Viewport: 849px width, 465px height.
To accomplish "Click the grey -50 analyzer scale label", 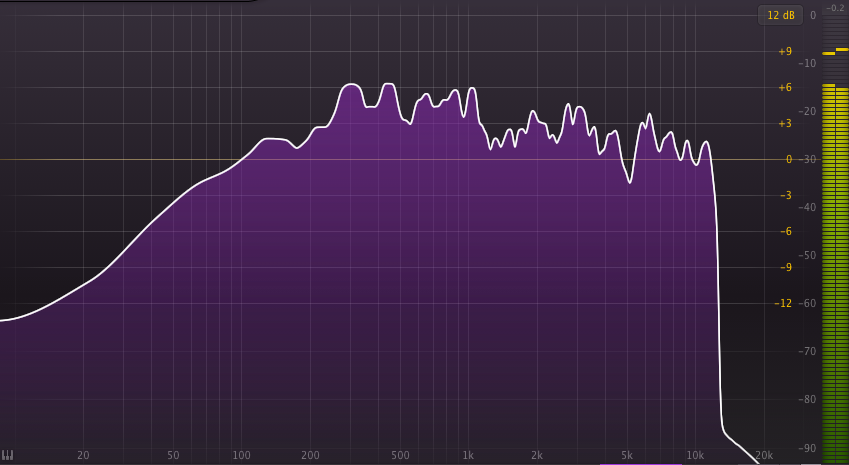I will pos(807,256).
